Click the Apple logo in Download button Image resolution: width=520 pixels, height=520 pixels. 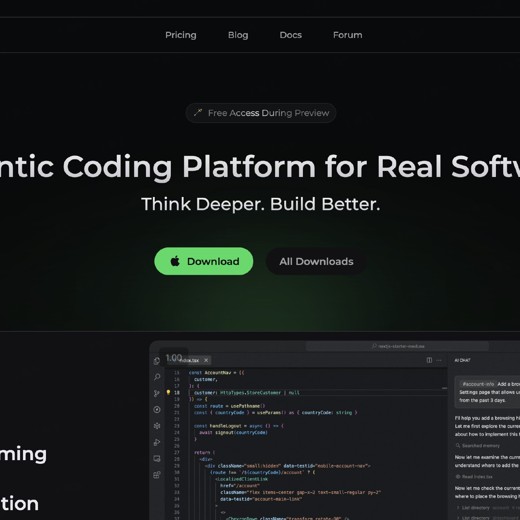pos(175,261)
